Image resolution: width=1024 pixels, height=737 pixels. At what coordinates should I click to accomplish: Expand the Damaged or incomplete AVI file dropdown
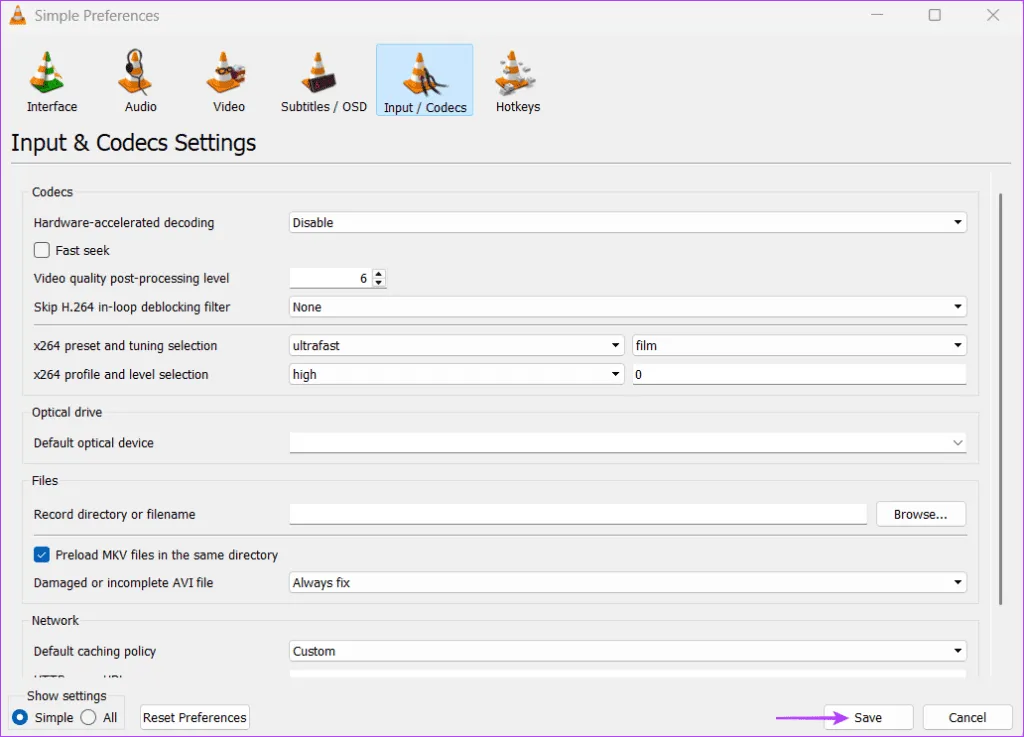[627, 582]
